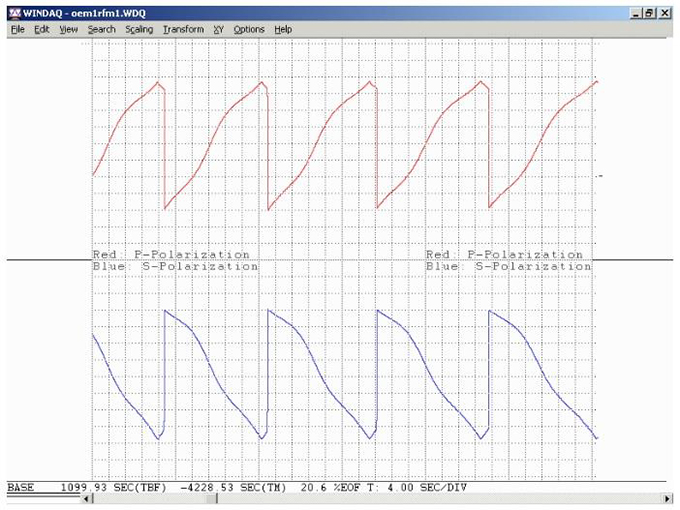Open the Transform menu
Screen dimensions: 680x510
[183, 29]
